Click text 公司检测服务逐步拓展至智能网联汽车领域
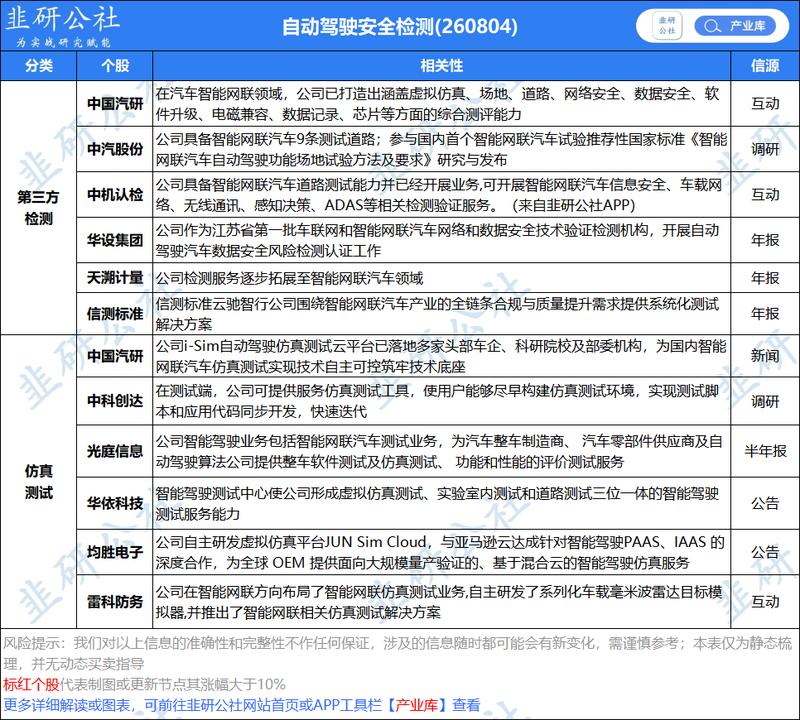This screenshot has height=720, width=800. [289, 278]
